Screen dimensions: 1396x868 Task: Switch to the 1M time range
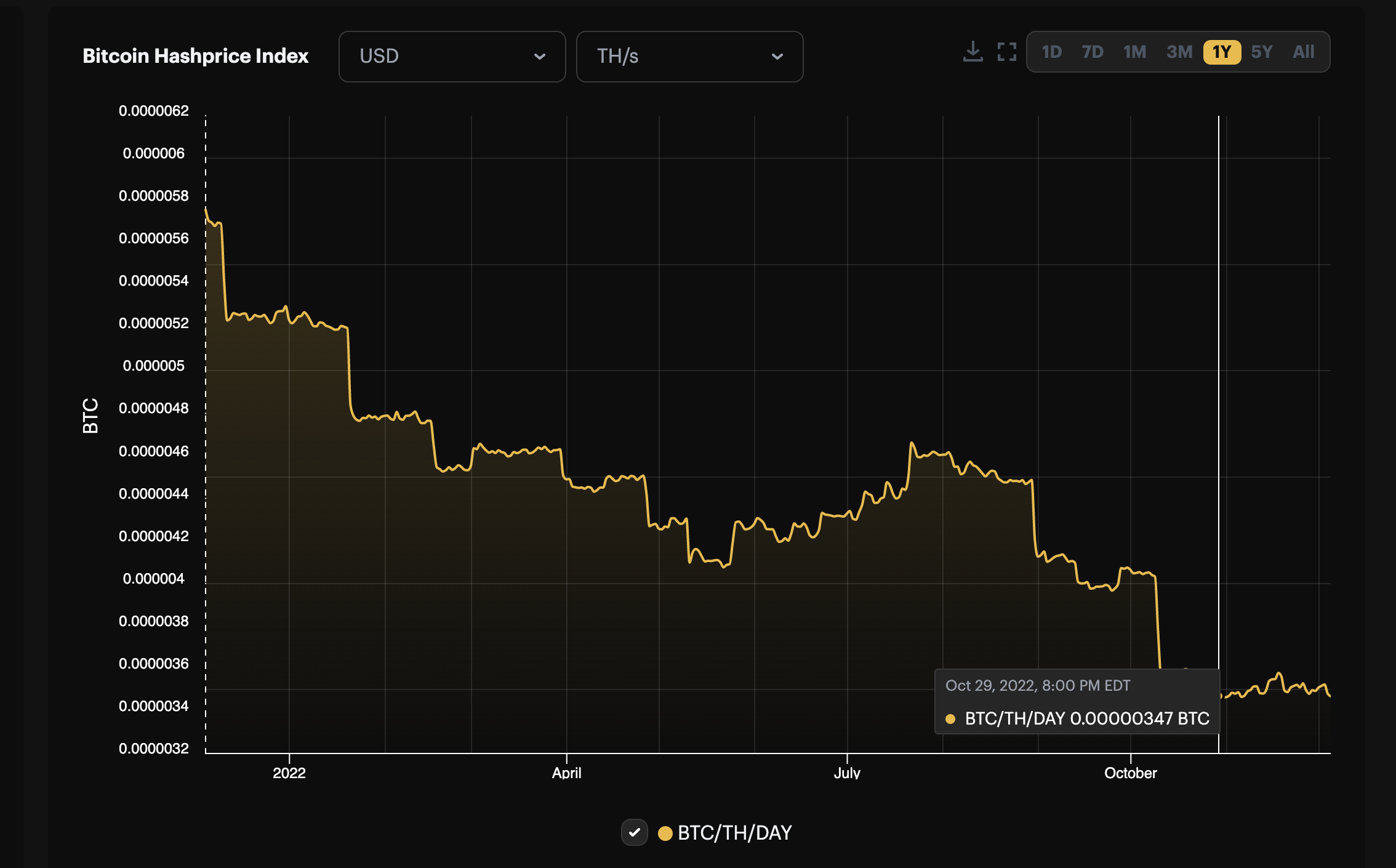tap(1134, 52)
